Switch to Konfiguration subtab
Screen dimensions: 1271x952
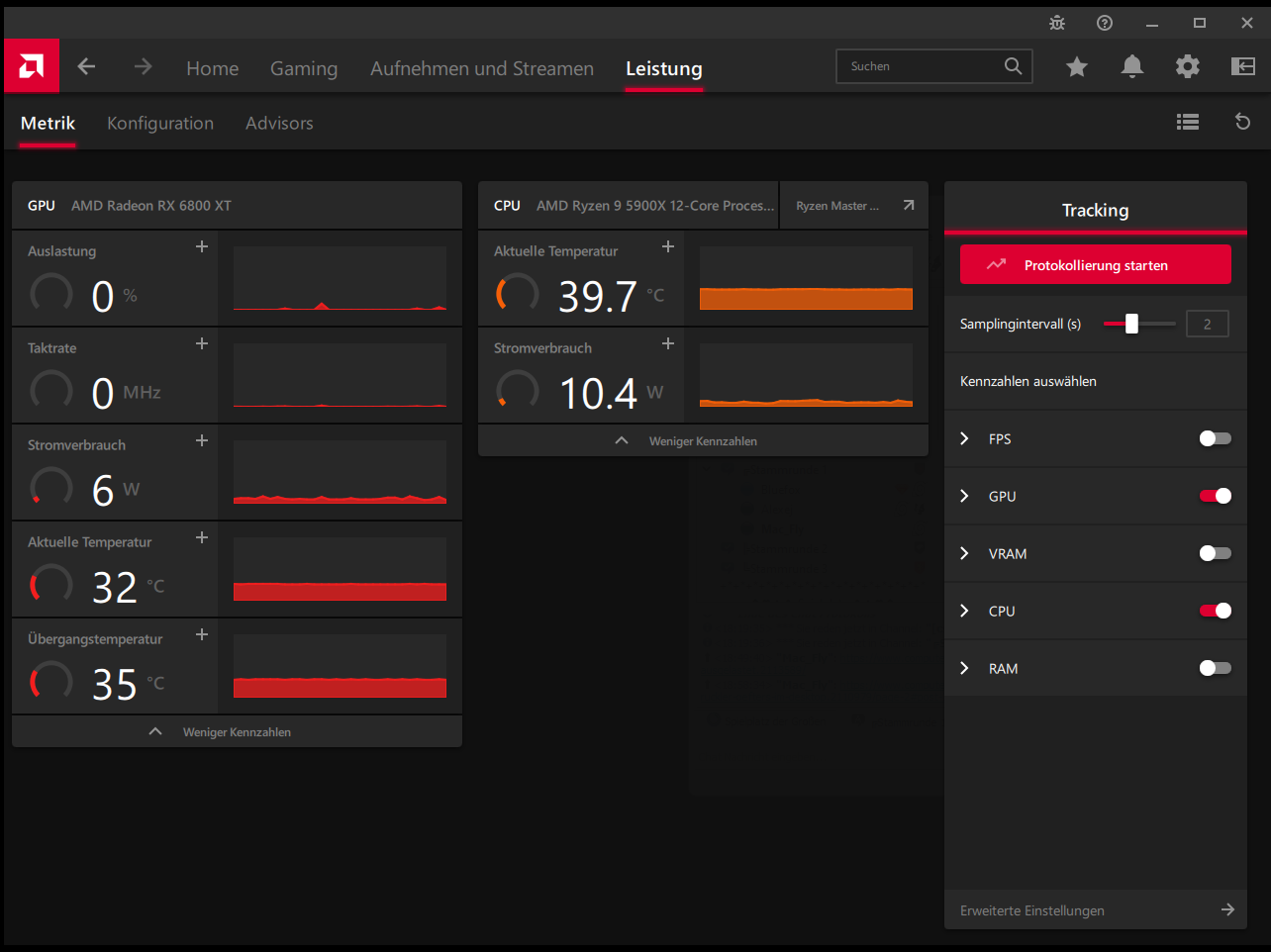click(x=160, y=123)
